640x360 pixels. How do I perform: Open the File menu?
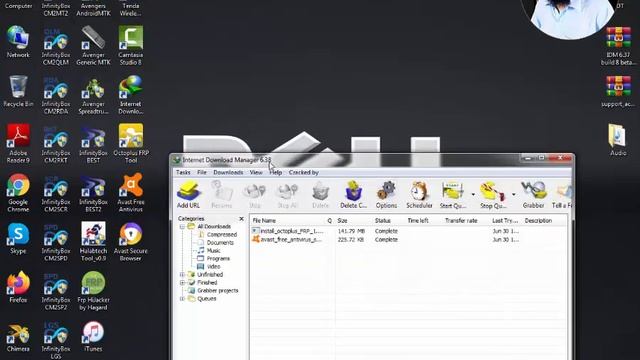(x=202, y=173)
